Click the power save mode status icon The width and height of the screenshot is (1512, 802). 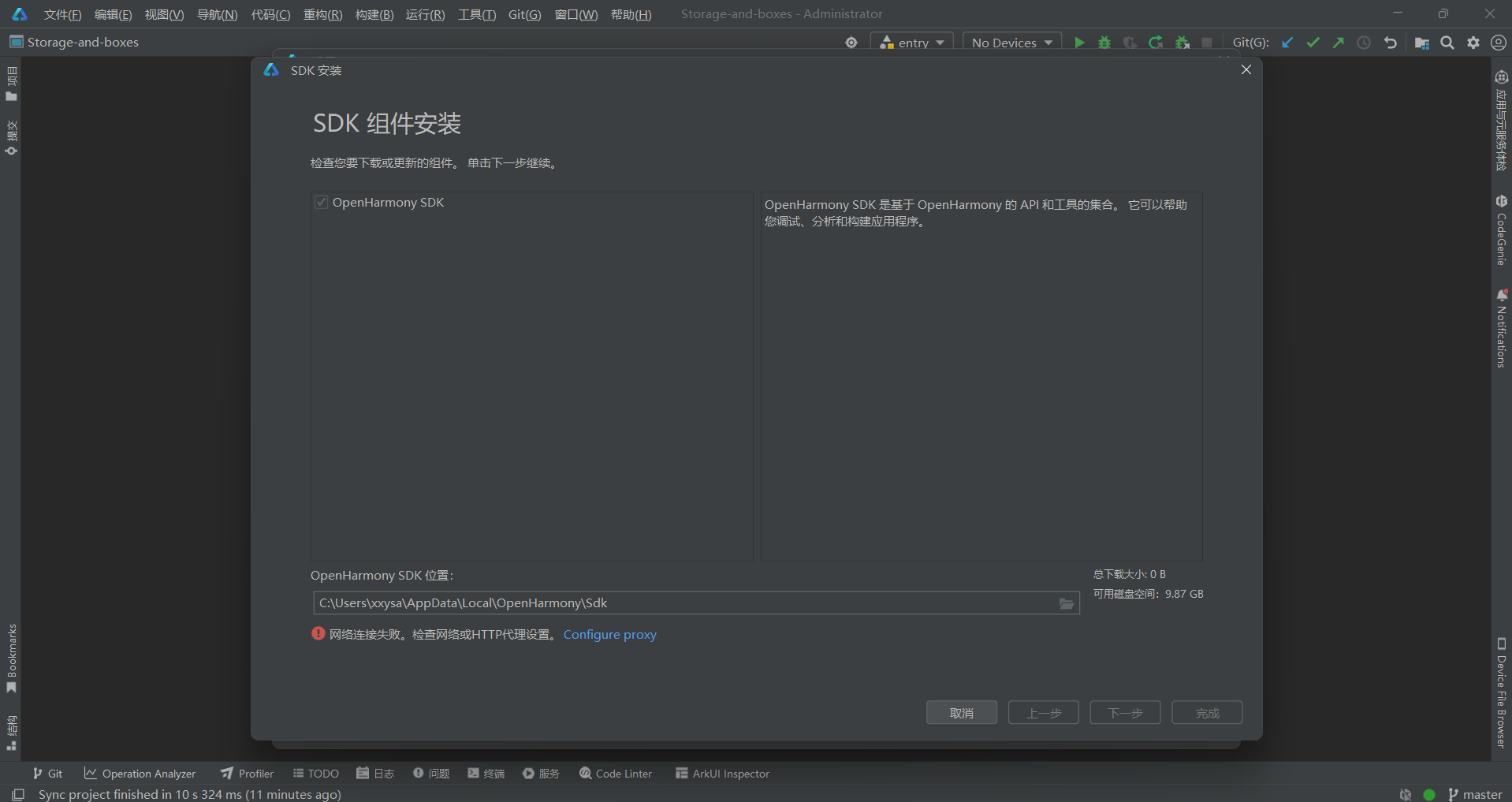1406,794
